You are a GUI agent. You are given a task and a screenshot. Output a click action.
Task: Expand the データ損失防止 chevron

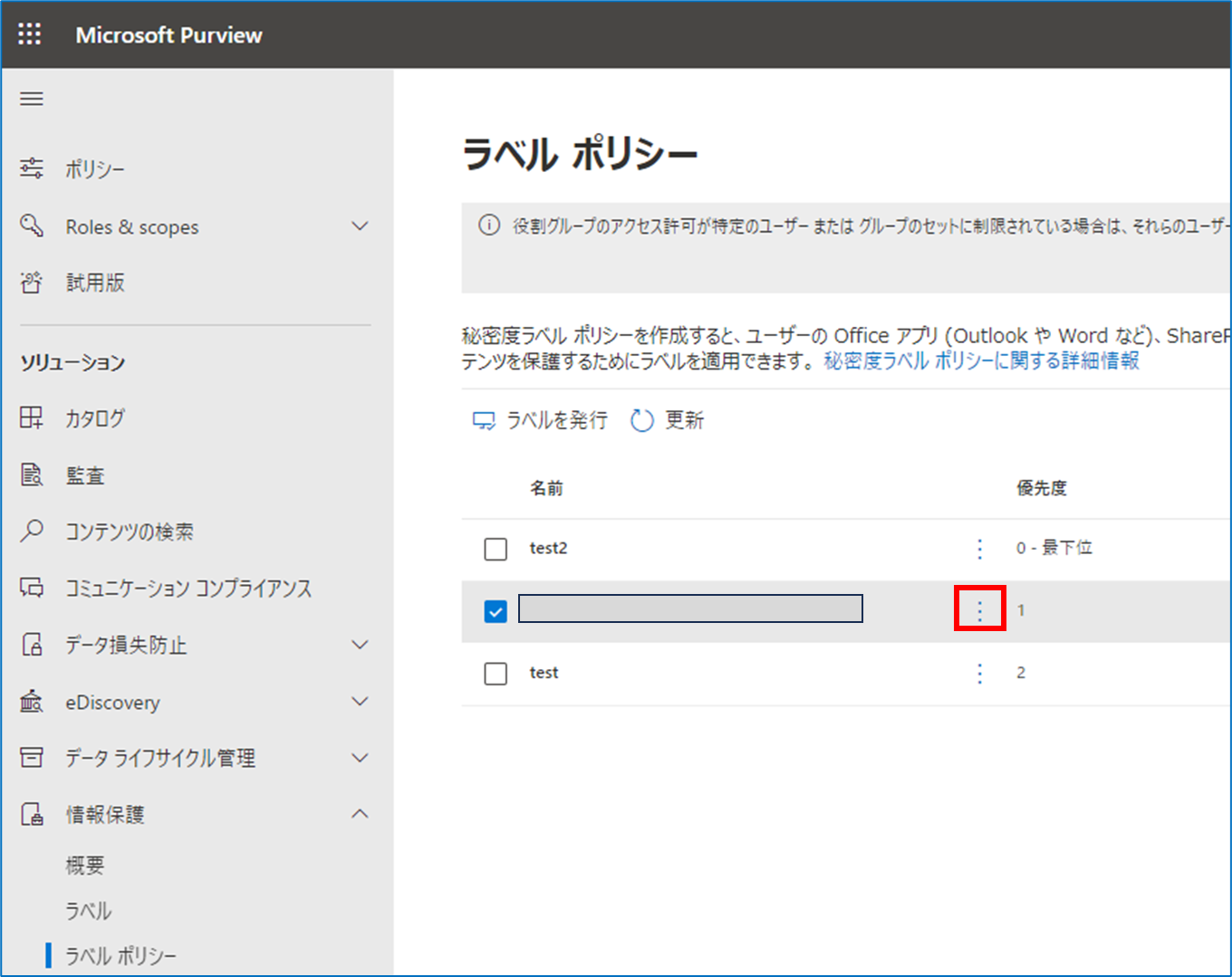point(360,645)
